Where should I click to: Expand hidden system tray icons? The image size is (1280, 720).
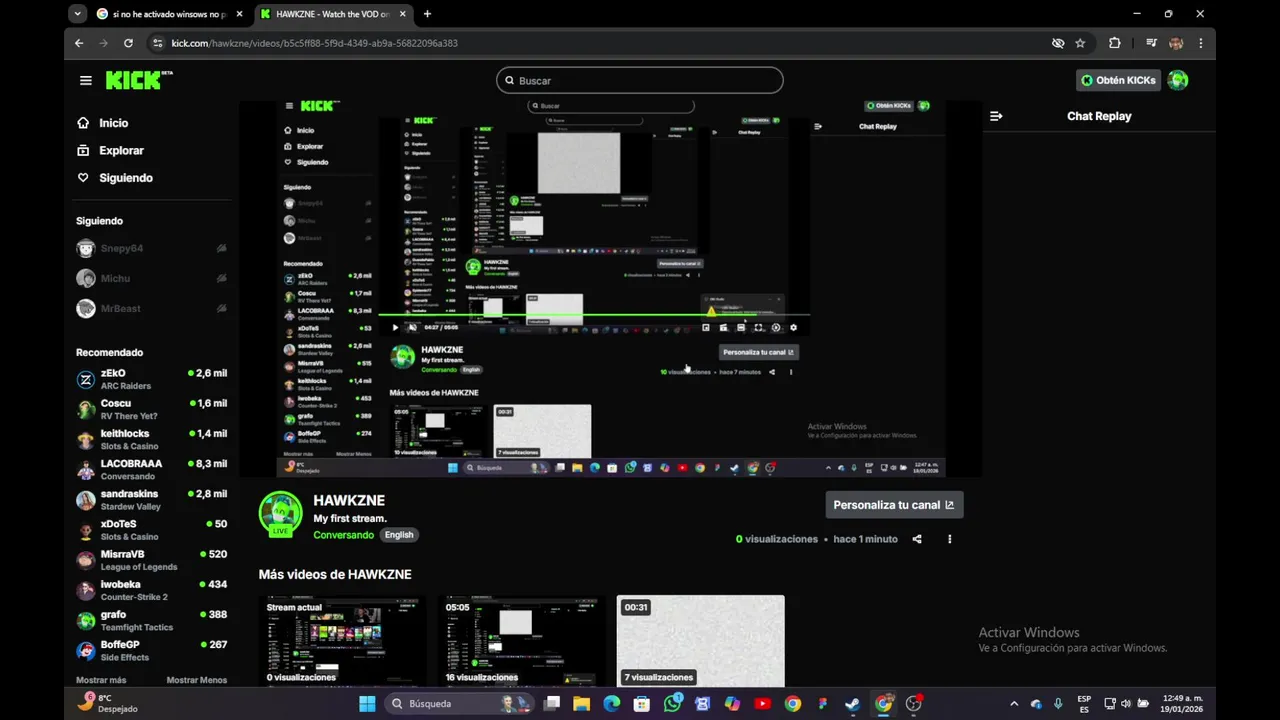(x=1014, y=704)
